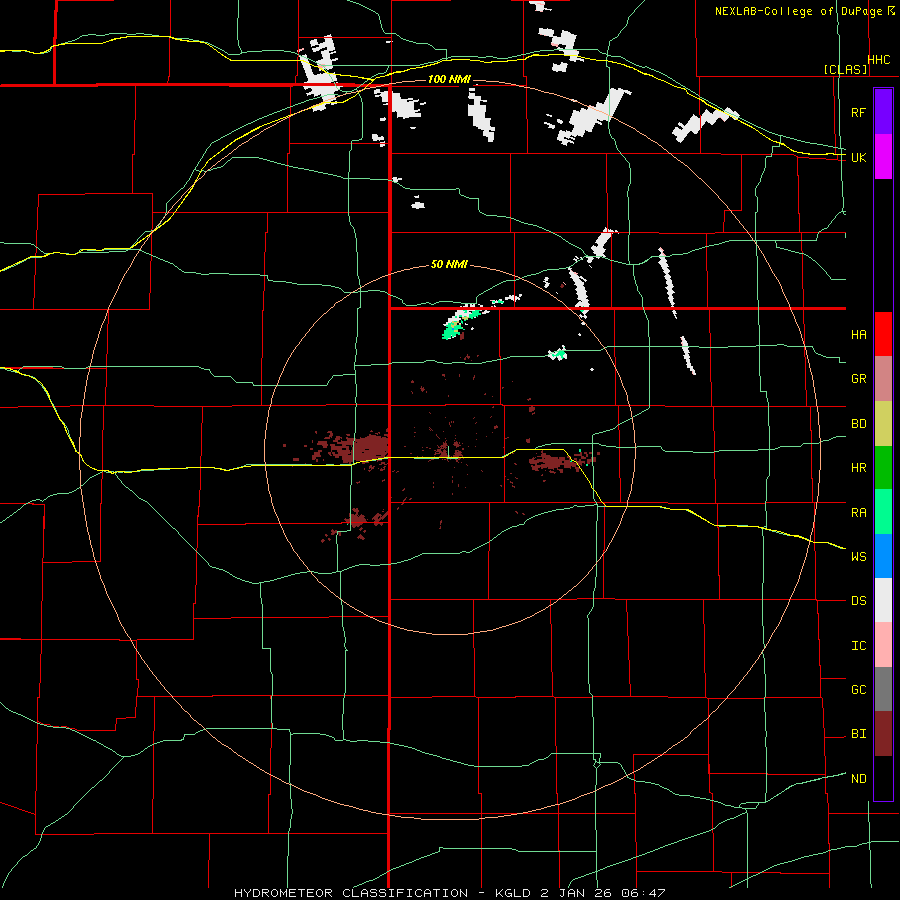This screenshot has height=900, width=900.
Task: Click the RF legend label
Action: point(858,112)
